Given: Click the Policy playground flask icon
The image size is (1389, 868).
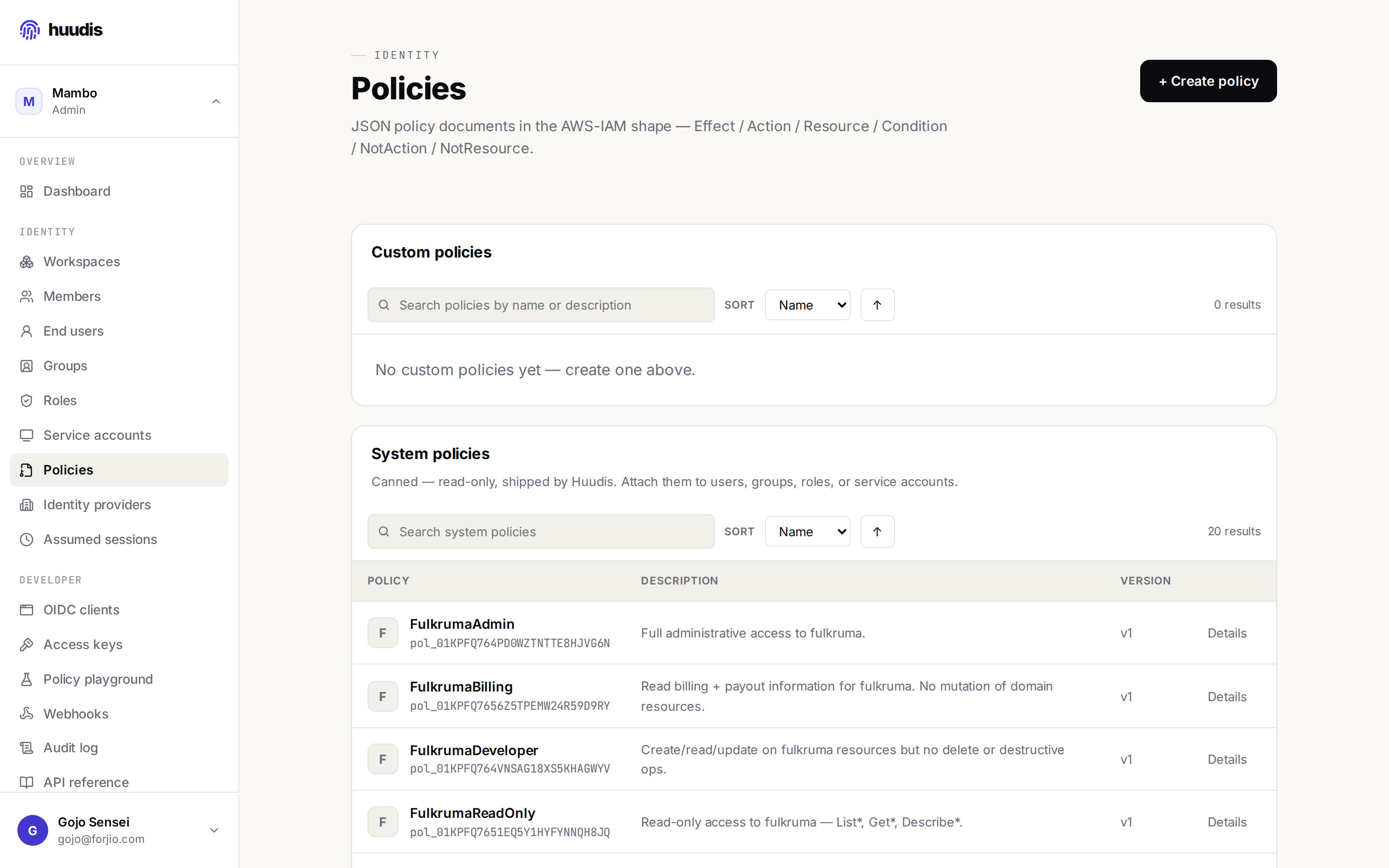Looking at the screenshot, I should tap(27, 679).
